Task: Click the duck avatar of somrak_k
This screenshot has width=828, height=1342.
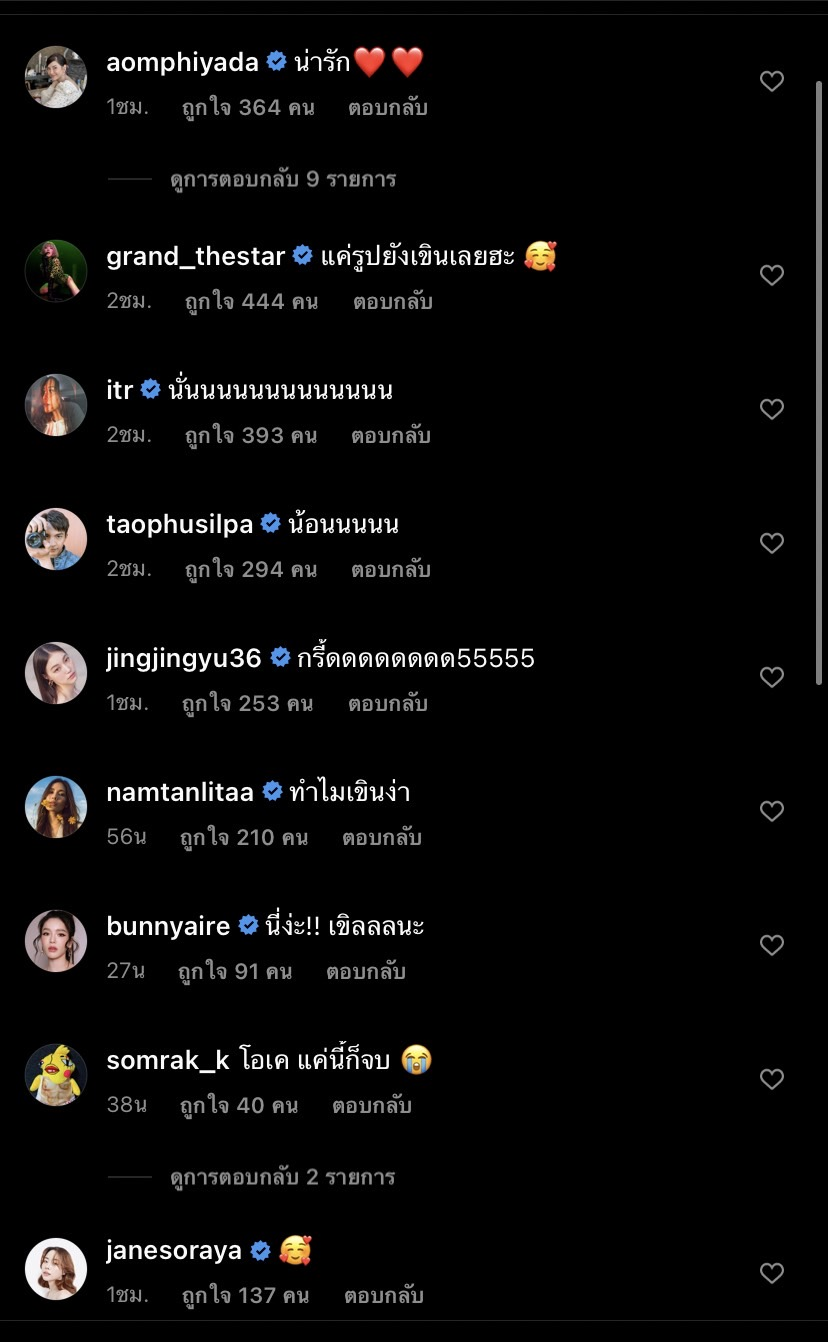Action: click(56, 1075)
